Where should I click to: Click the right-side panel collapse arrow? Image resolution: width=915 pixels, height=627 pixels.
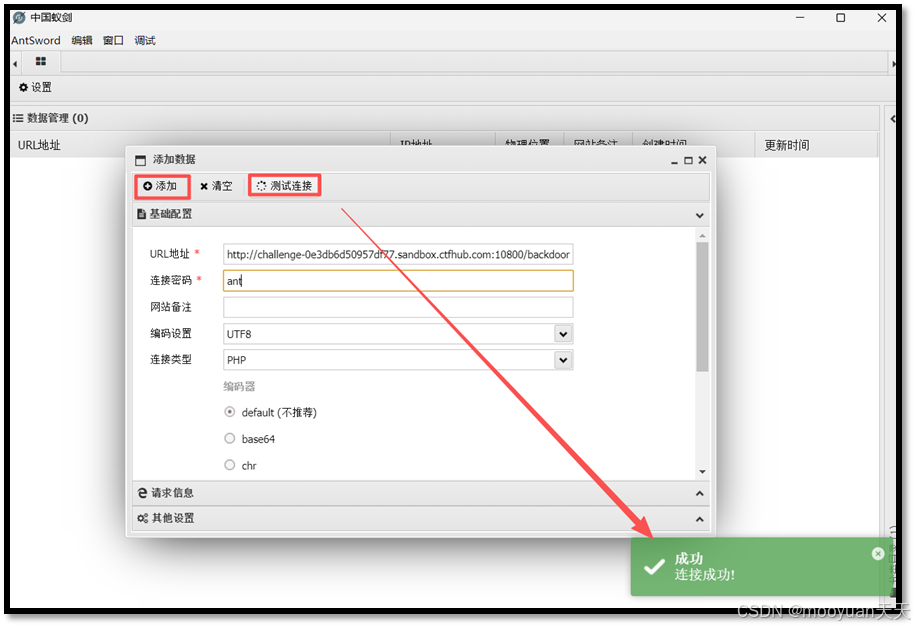point(892,119)
